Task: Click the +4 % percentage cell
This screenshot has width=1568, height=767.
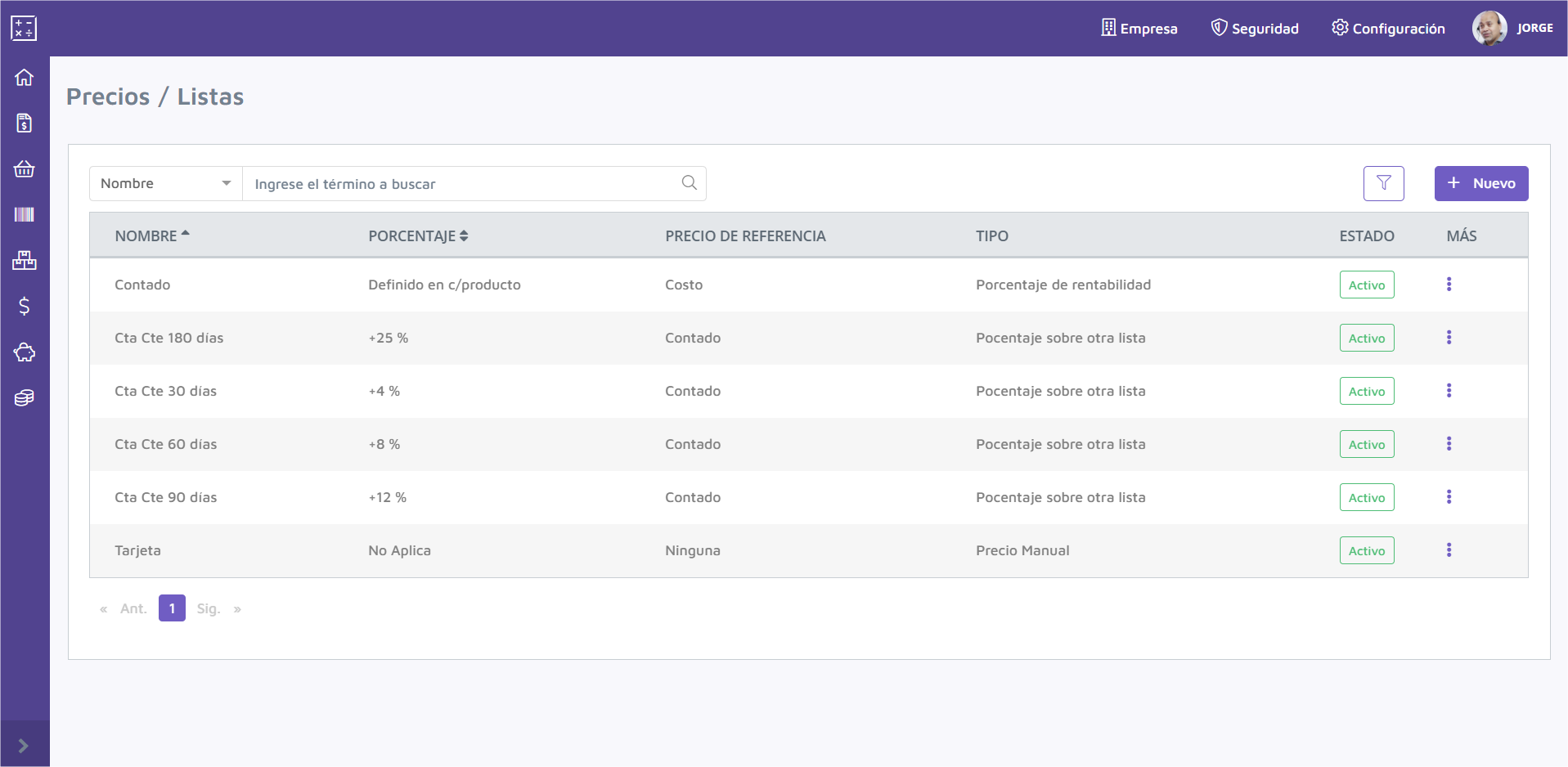Action: [x=384, y=391]
